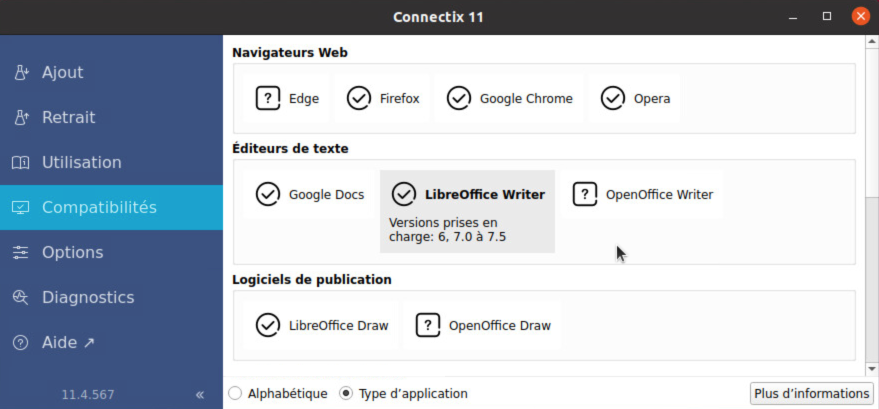Click the Aide question mark icon

coord(21,343)
